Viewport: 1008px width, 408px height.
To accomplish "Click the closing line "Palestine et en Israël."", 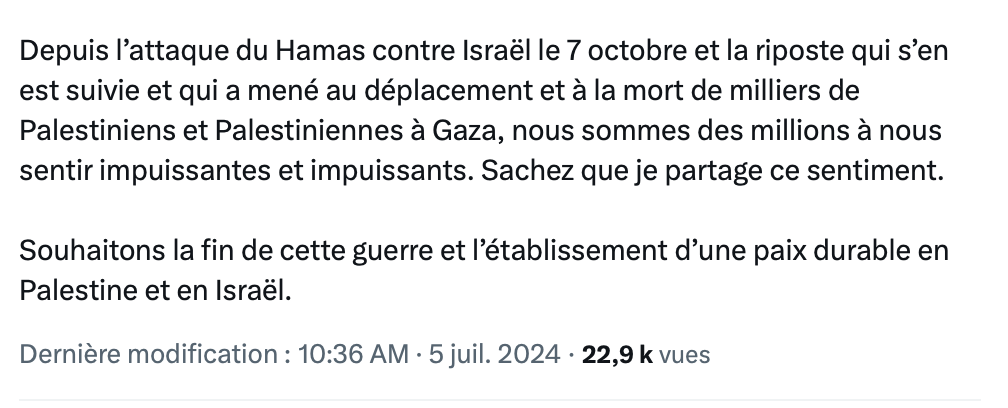I will [156, 291].
